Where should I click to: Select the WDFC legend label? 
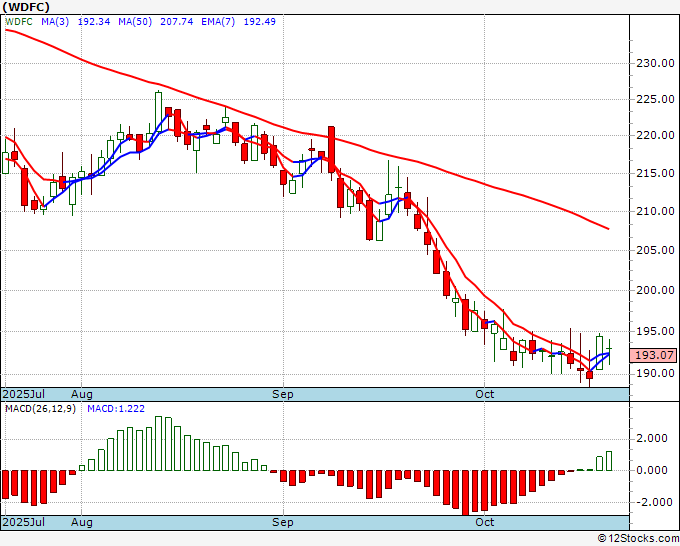coord(19,22)
